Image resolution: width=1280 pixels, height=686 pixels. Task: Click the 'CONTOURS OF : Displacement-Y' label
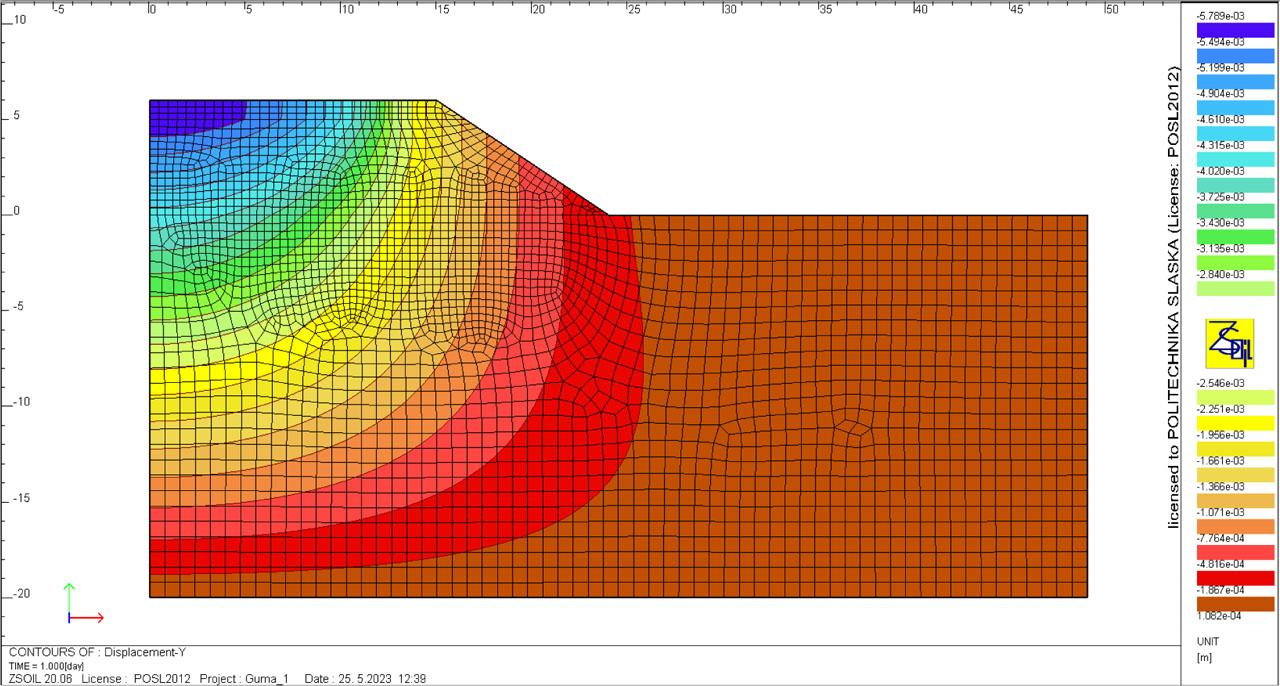(x=97, y=653)
